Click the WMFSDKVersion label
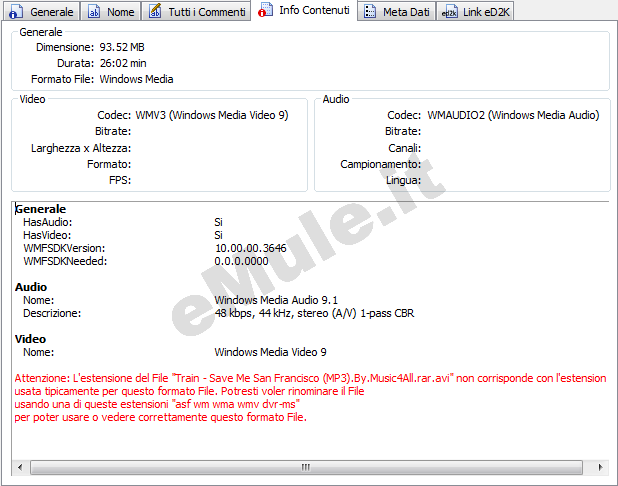 (64, 248)
